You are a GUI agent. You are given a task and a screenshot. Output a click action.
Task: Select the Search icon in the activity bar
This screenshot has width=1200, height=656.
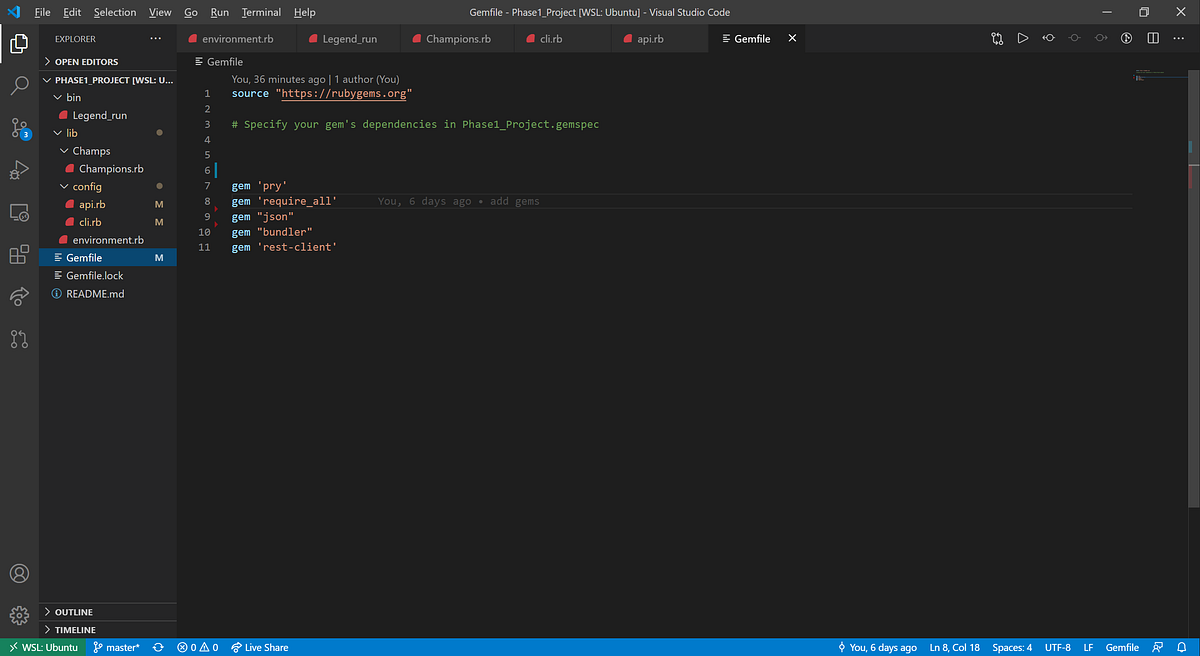pyautogui.click(x=19, y=86)
